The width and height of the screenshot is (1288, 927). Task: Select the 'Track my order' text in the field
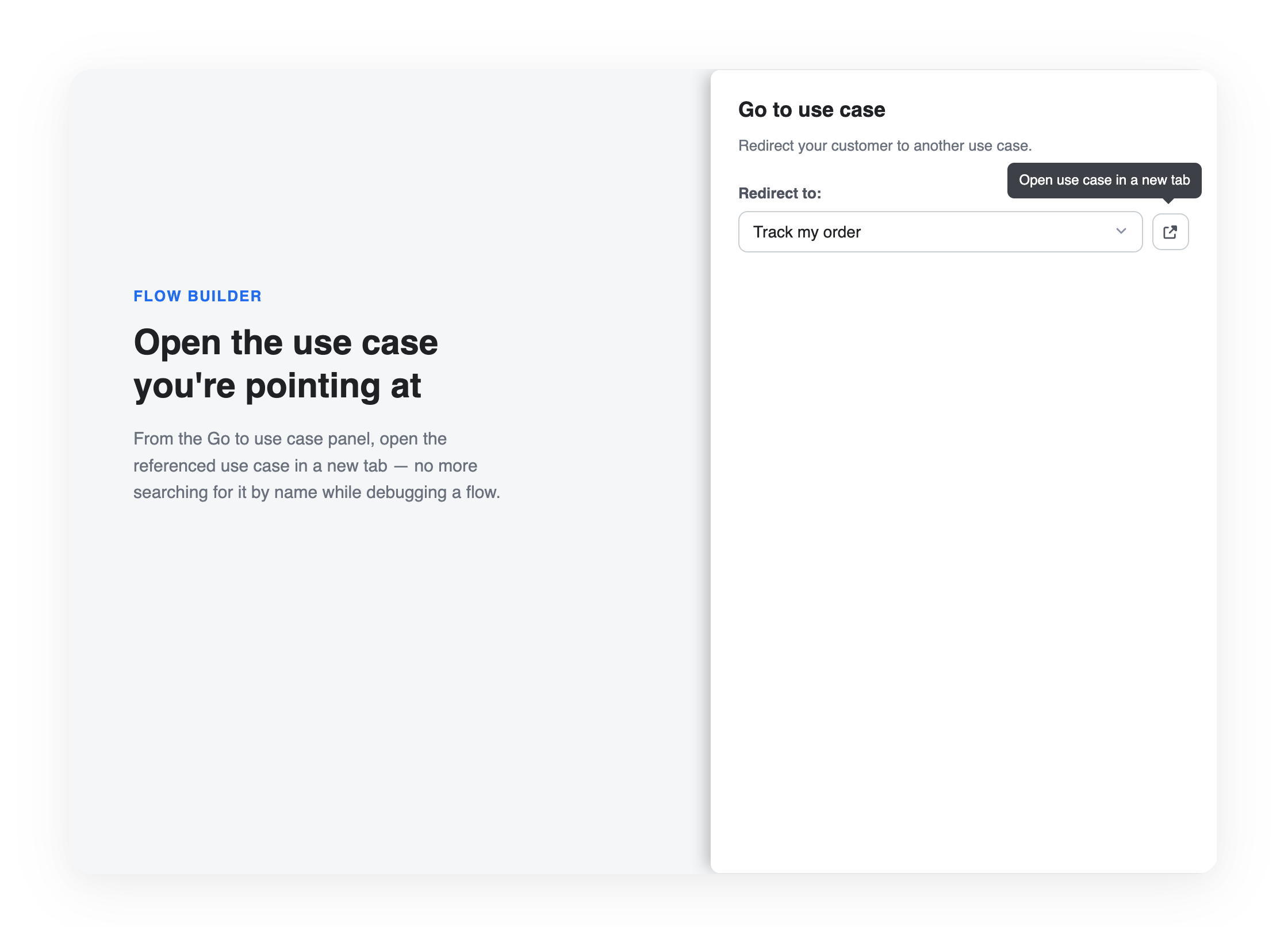807,232
